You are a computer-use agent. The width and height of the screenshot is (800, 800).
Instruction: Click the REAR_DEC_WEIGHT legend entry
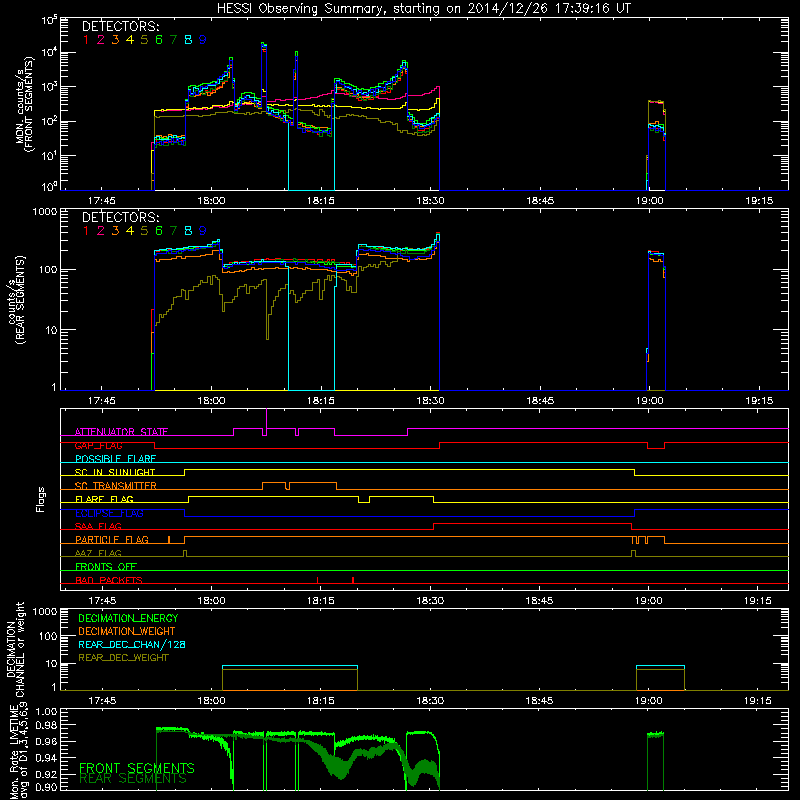[123, 658]
